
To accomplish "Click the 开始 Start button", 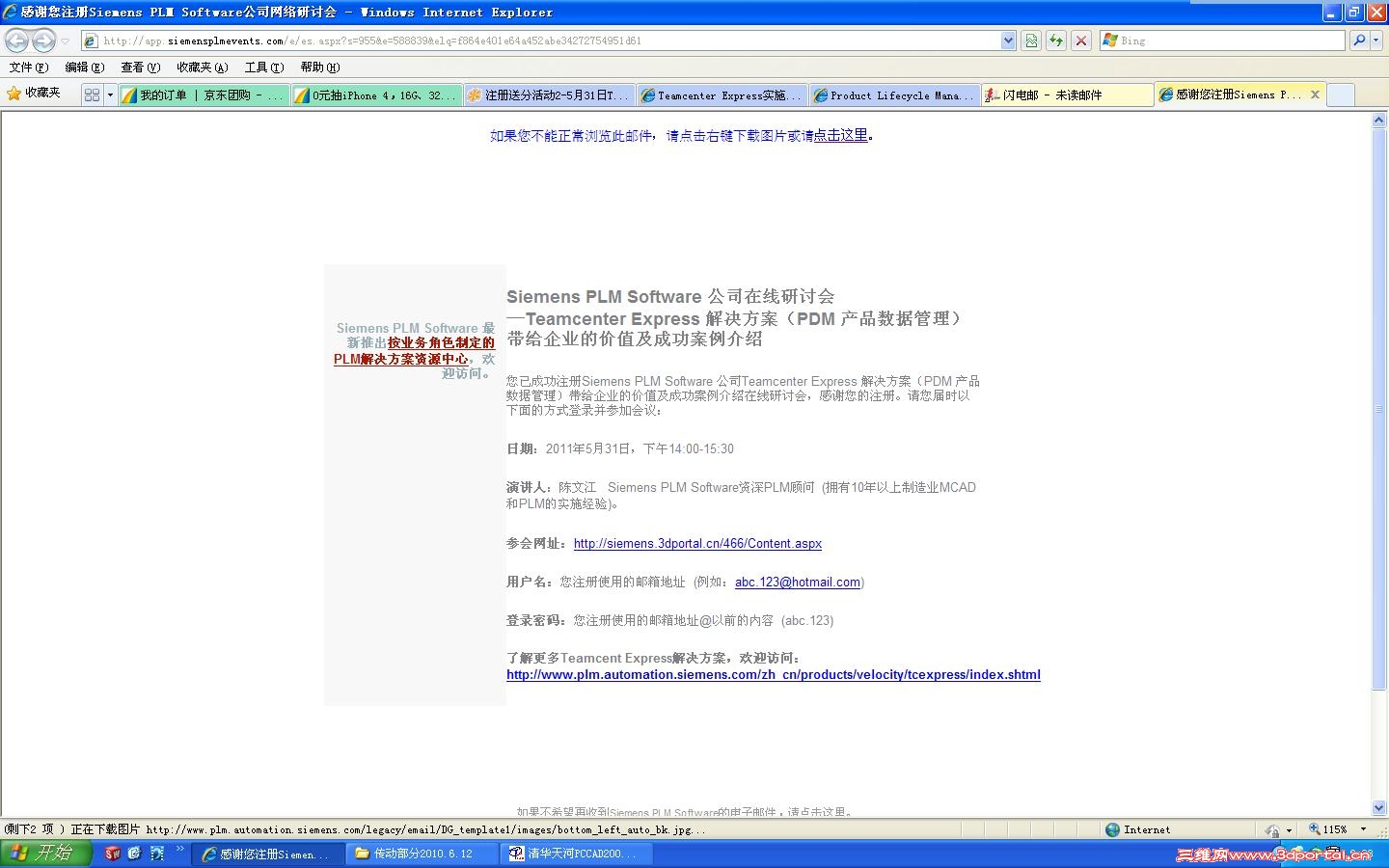I will [x=45, y=853].
